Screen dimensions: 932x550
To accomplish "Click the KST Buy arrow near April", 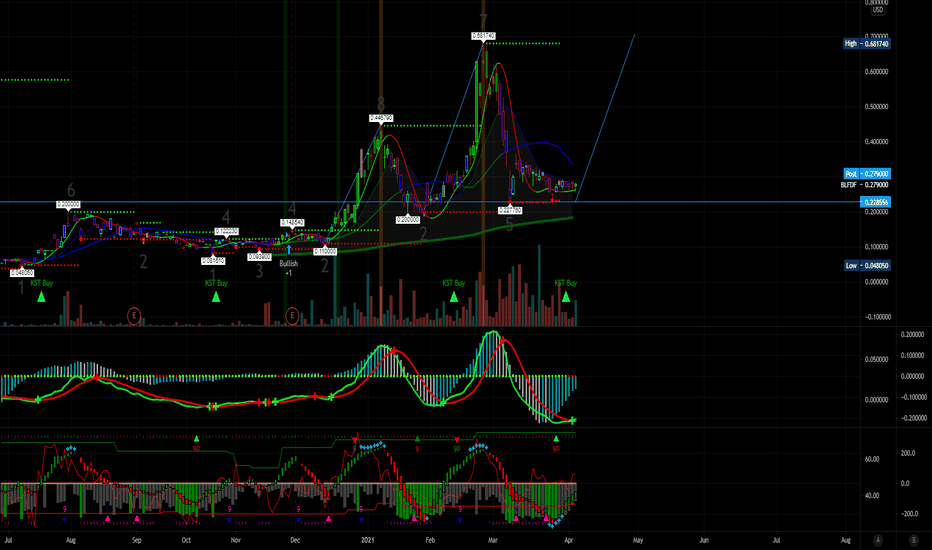I will tap(566, 297).
